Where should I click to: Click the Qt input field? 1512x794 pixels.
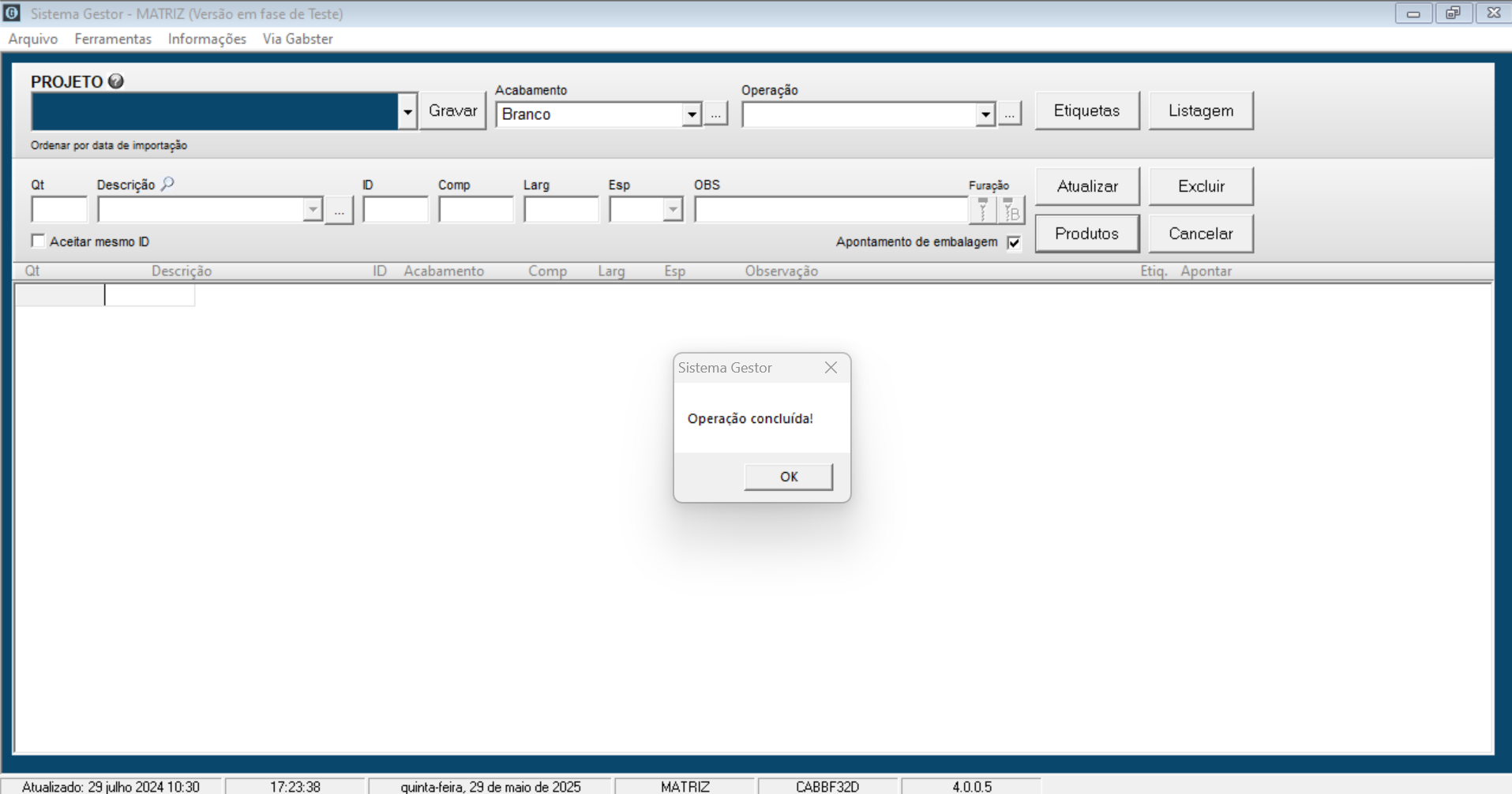(x=59, y=210)
